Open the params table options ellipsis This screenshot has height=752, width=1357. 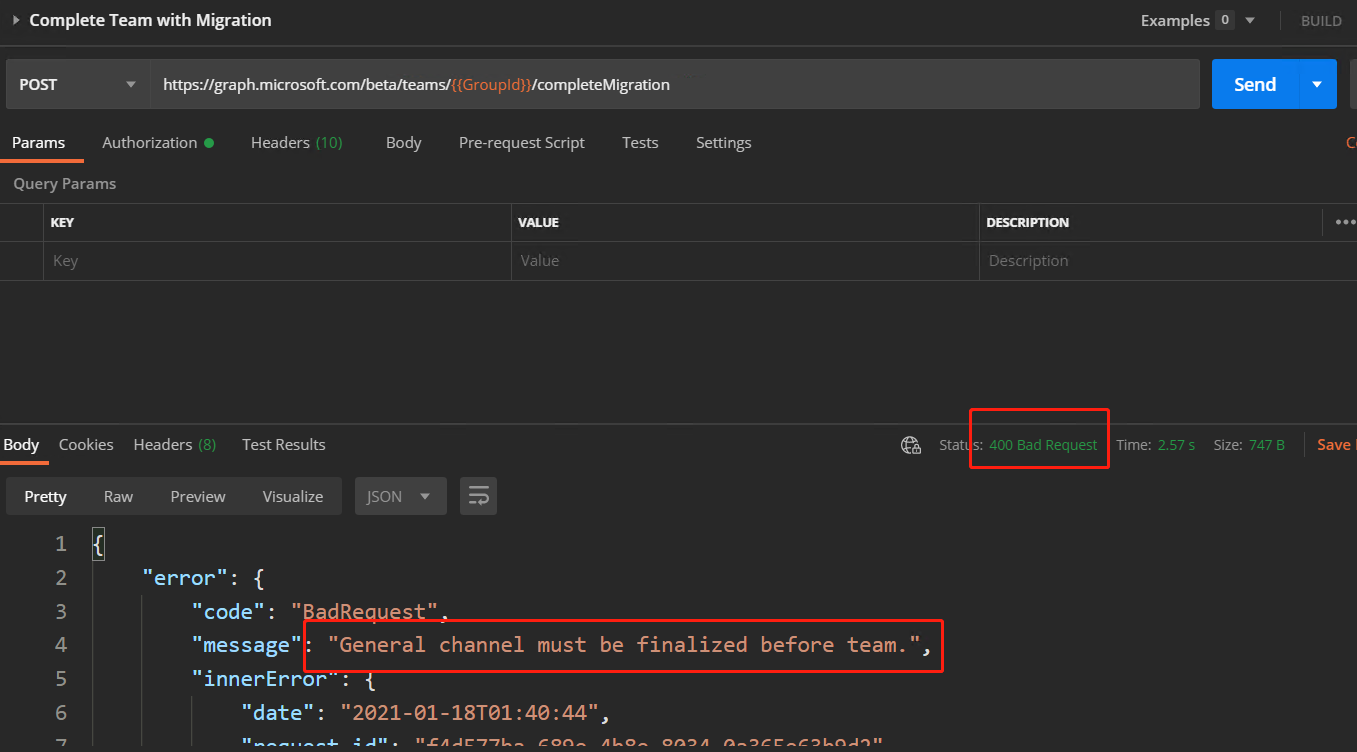click(x=1345, y=222)
